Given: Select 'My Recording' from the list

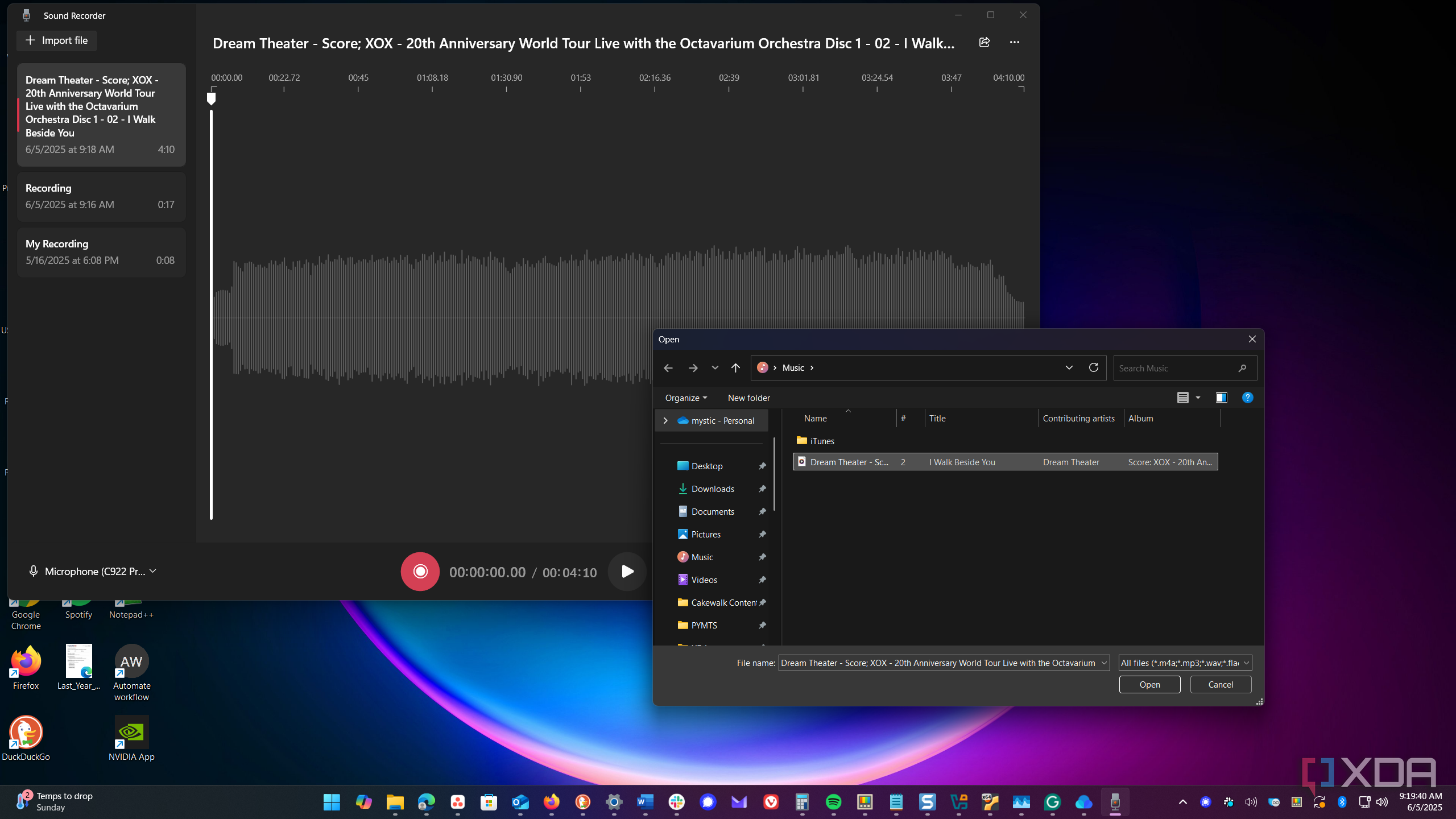Looking at the screenshot, I should [x=101, y=253].
